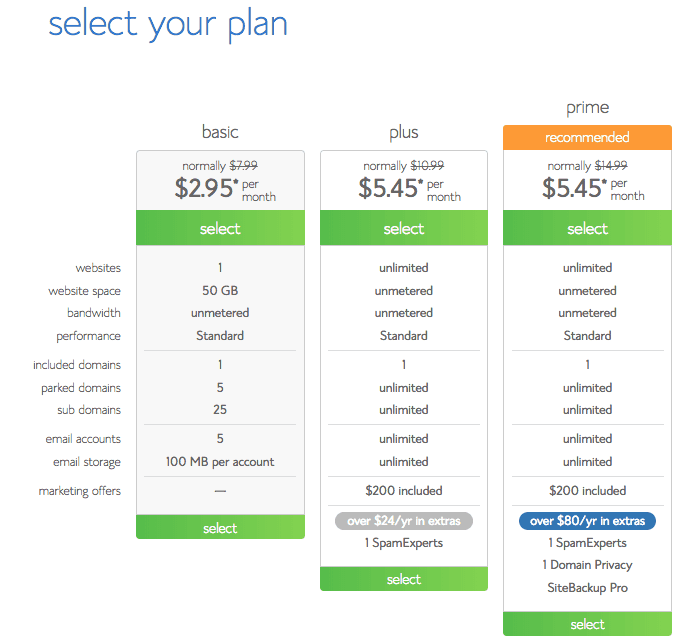Click '100 MB per account' in basic plan
Image resolution: width=695 pixels, height=638 pixels.
coord(220,462)
